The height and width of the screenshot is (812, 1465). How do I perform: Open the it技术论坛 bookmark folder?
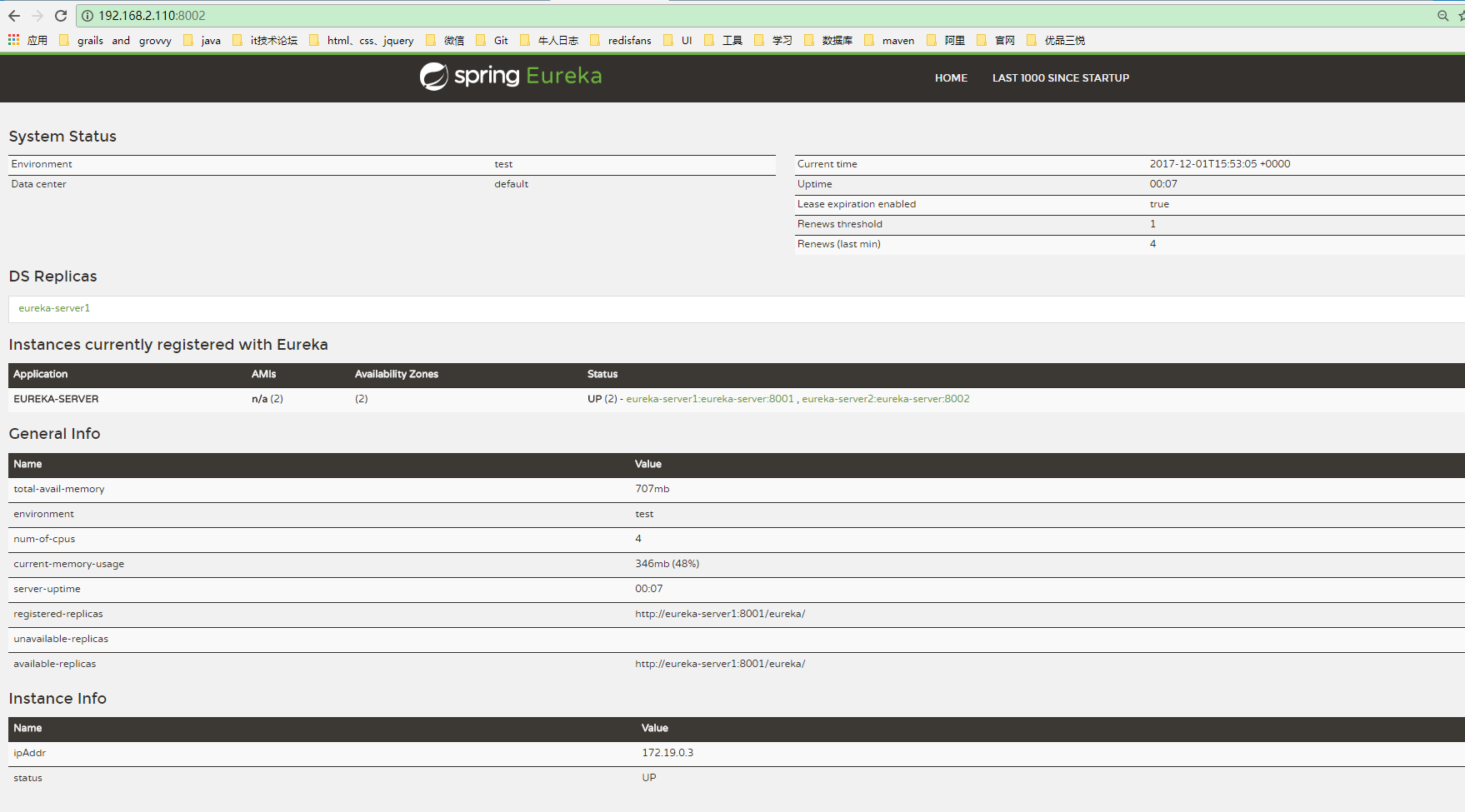(x=265, y=40)
